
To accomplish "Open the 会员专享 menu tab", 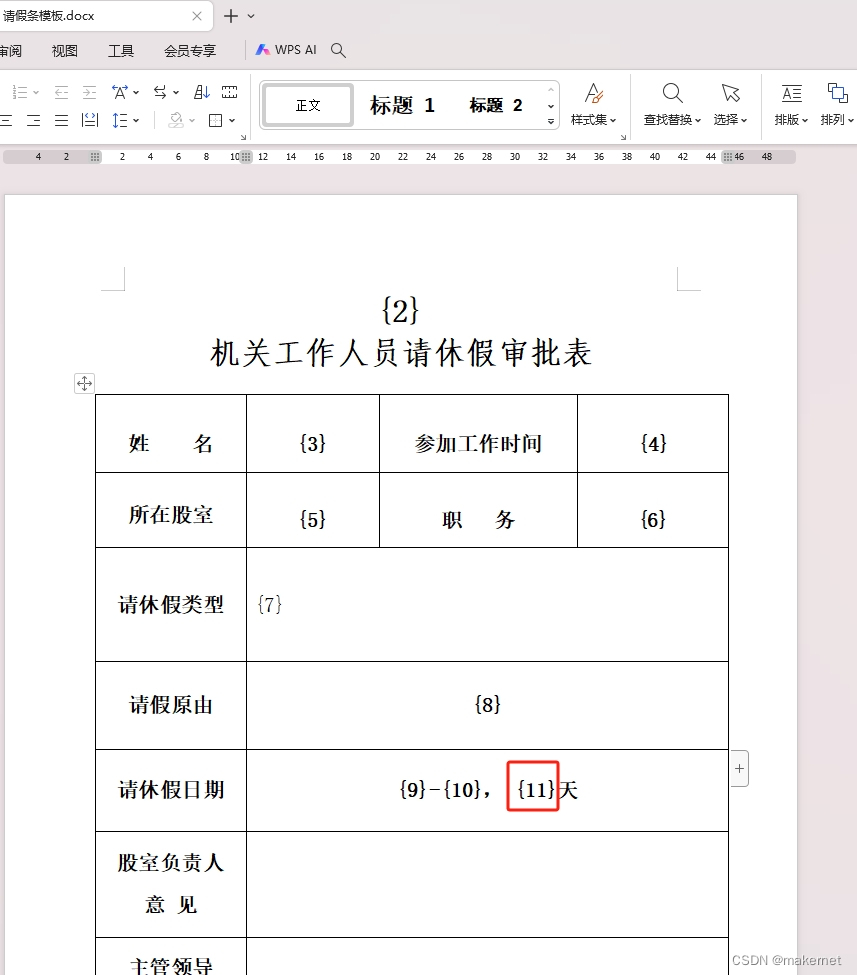I will (190, 51).
